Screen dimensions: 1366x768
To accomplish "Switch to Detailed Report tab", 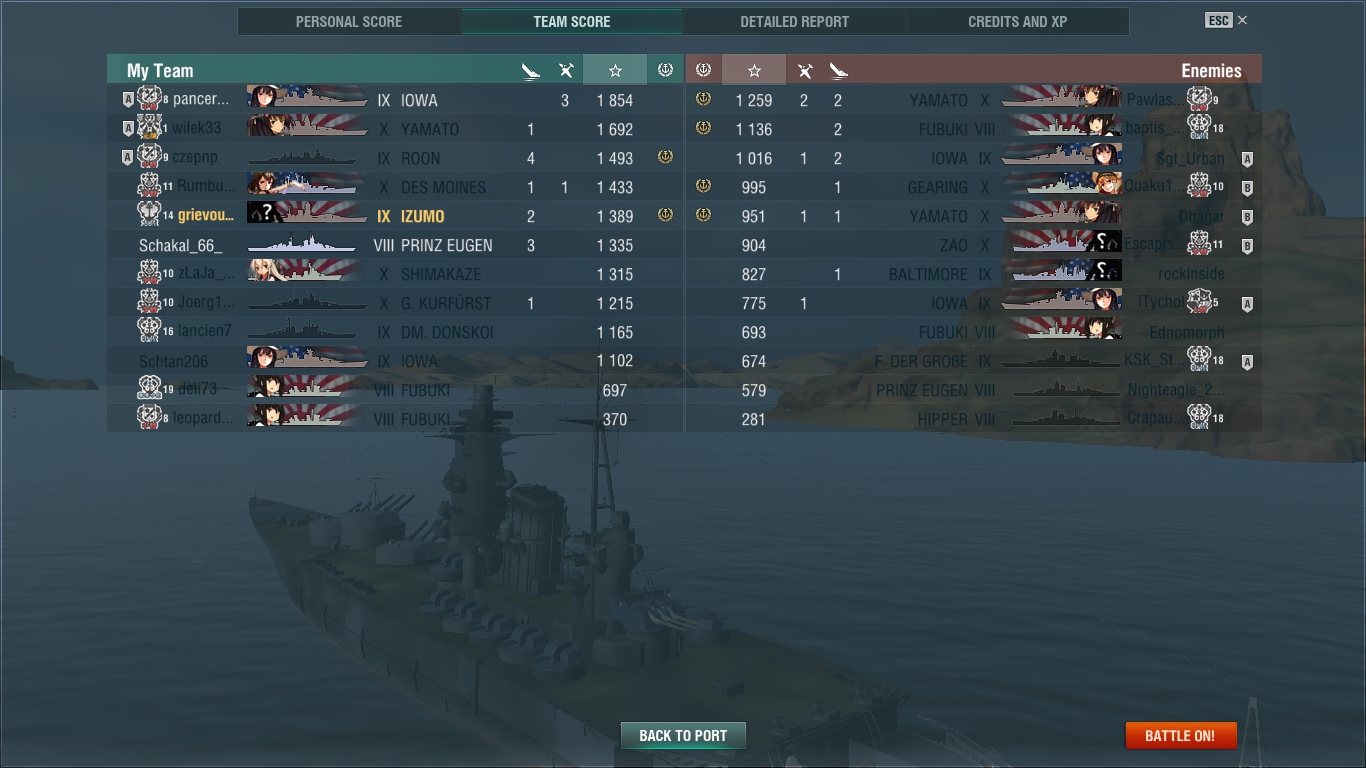I will pos(794,21).
